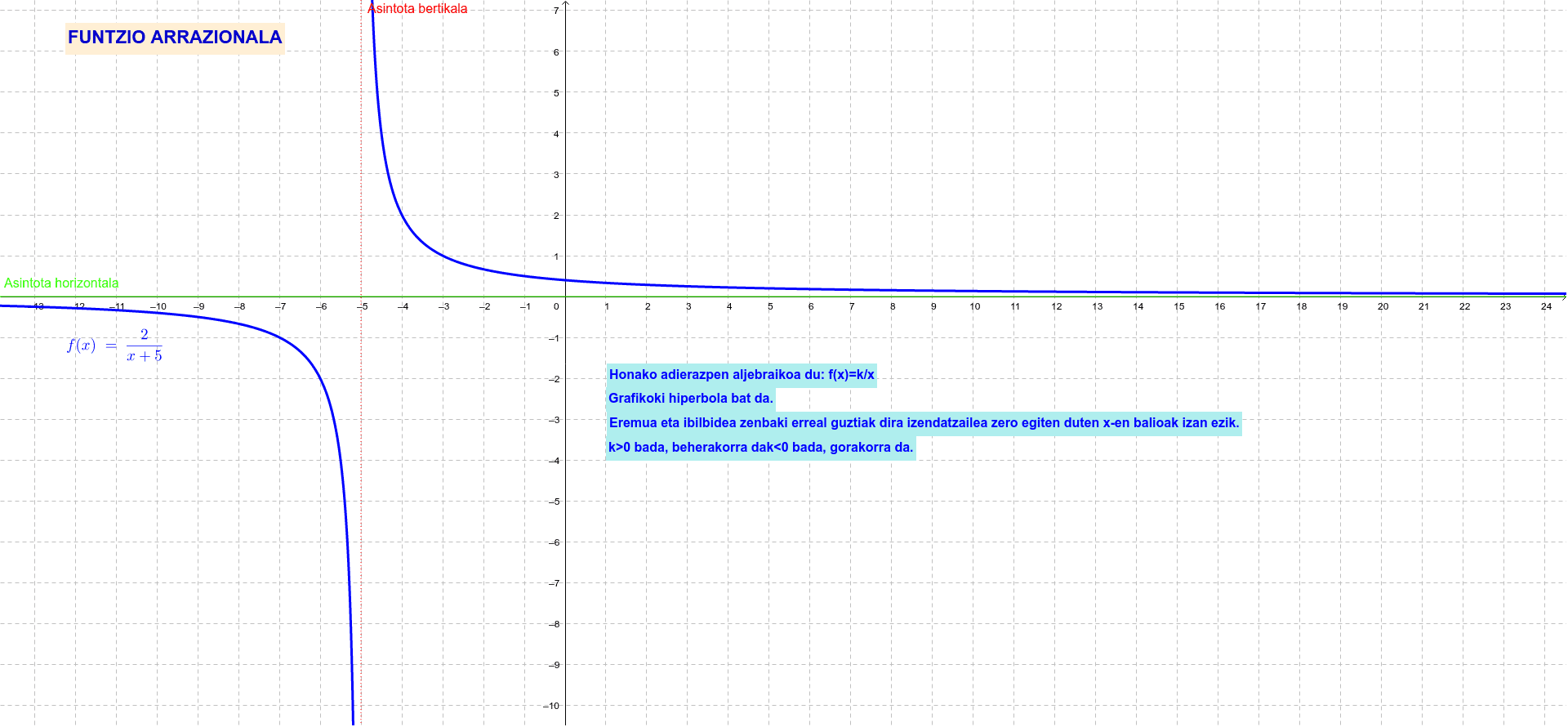The width and height of the screenshot is (1568, 727).
Task: Click the FUNTZIO ARRAZIONALA title text
Action: pos(175,38)
